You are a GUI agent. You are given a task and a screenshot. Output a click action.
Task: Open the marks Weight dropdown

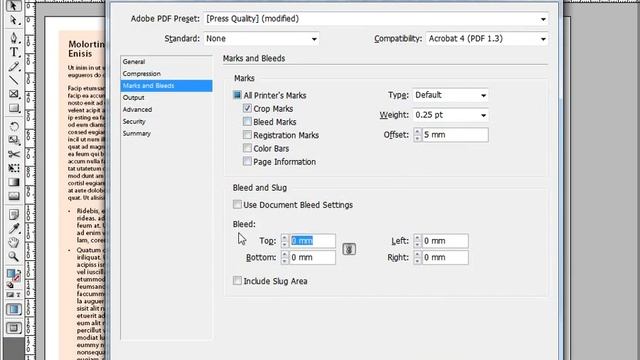pyautogui.click(x=451, y=115)
